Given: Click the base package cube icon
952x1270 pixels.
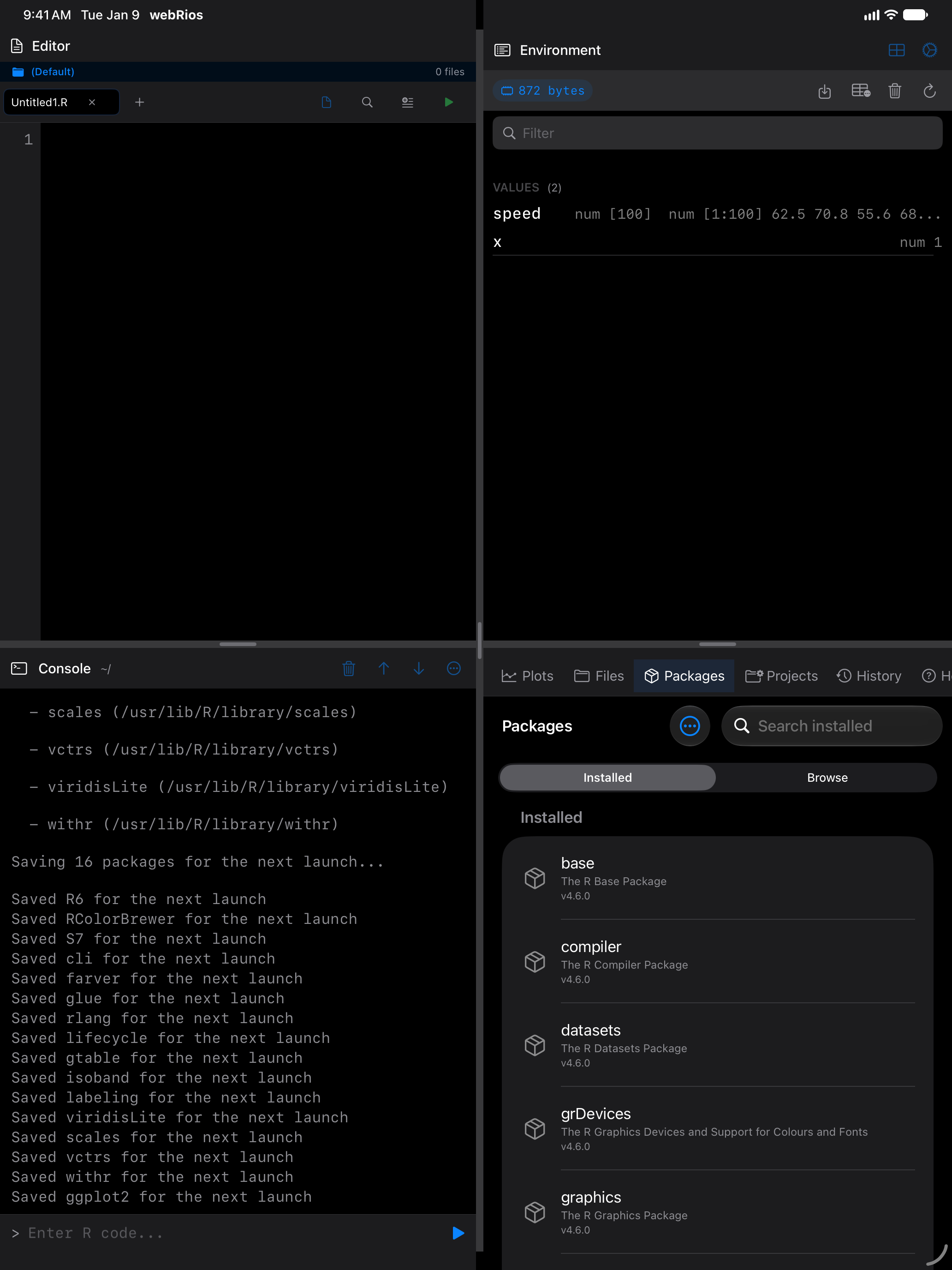Looking at the screenshot, I should (x=535, y=879).
